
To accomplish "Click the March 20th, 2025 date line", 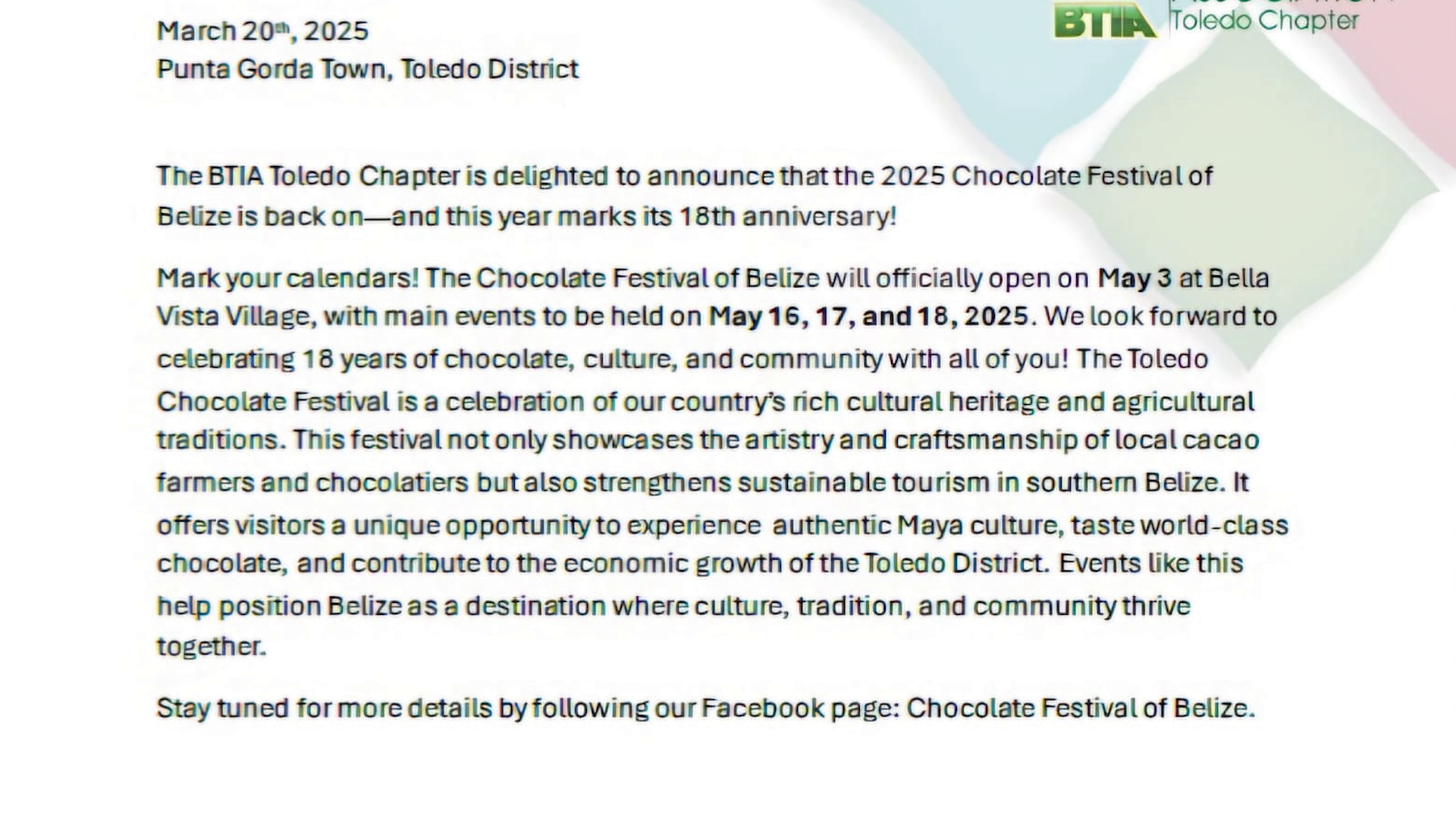I will coord(262,31).
